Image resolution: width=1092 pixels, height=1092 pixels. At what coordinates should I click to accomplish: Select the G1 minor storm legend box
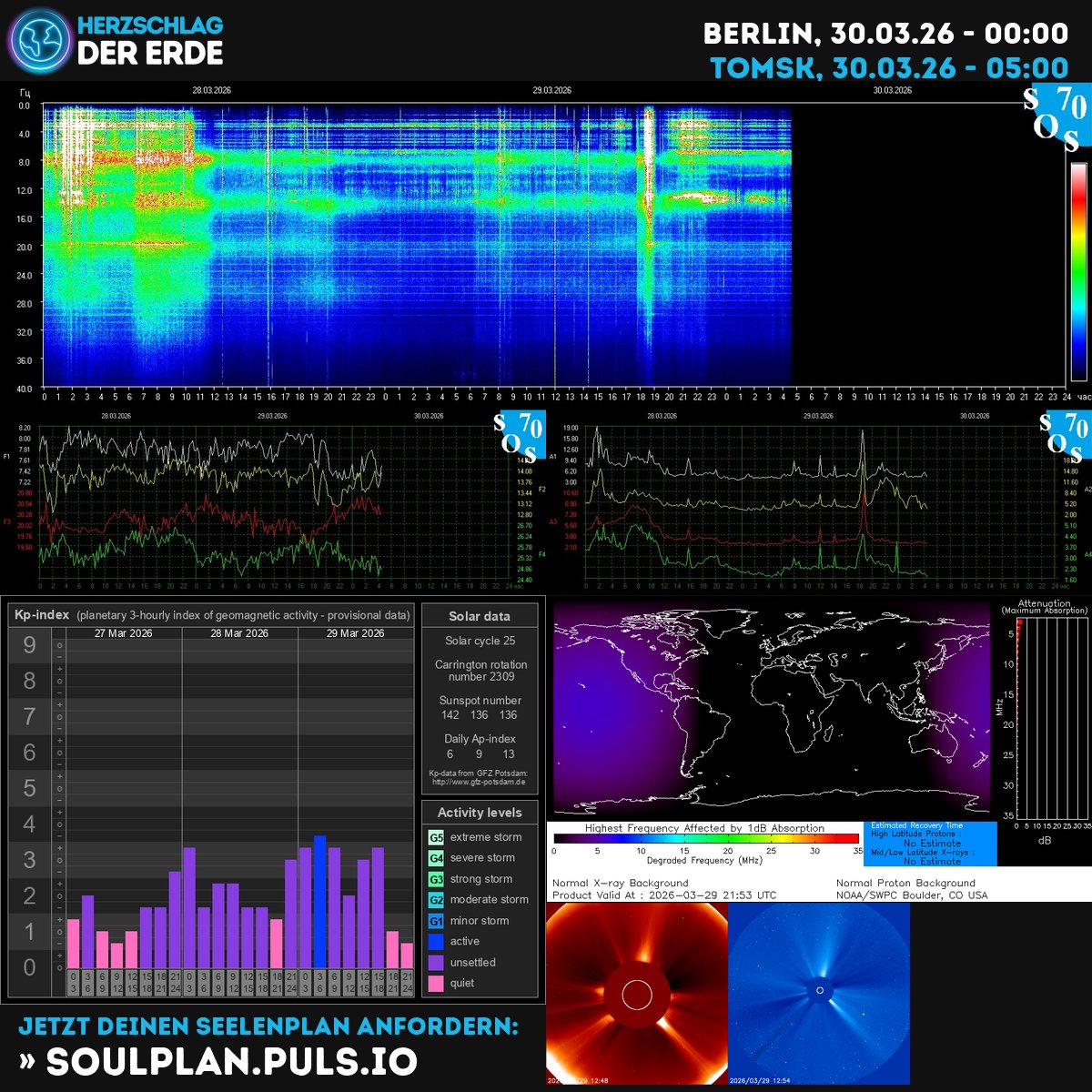(437, 921)
